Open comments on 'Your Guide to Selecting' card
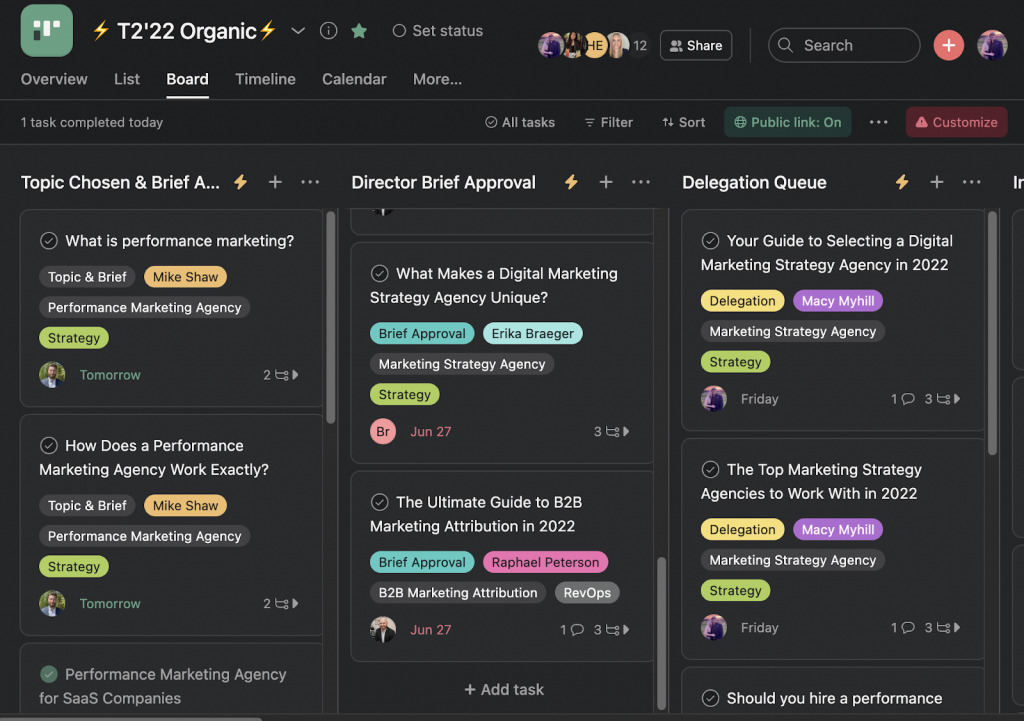This screenshot has height=721, width=1024. (x=903, y=399)
